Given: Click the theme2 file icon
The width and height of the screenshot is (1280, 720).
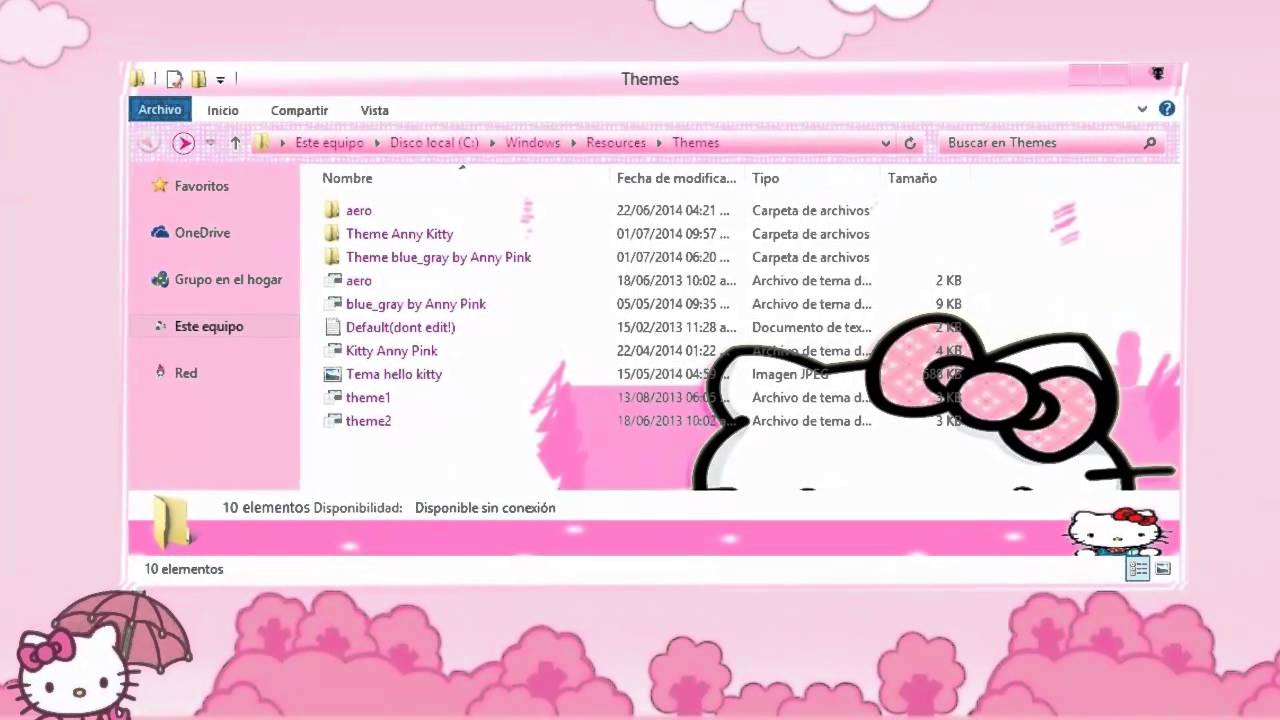Looking at the screenshot, I should pyautogui.click(x=332, y=421).
